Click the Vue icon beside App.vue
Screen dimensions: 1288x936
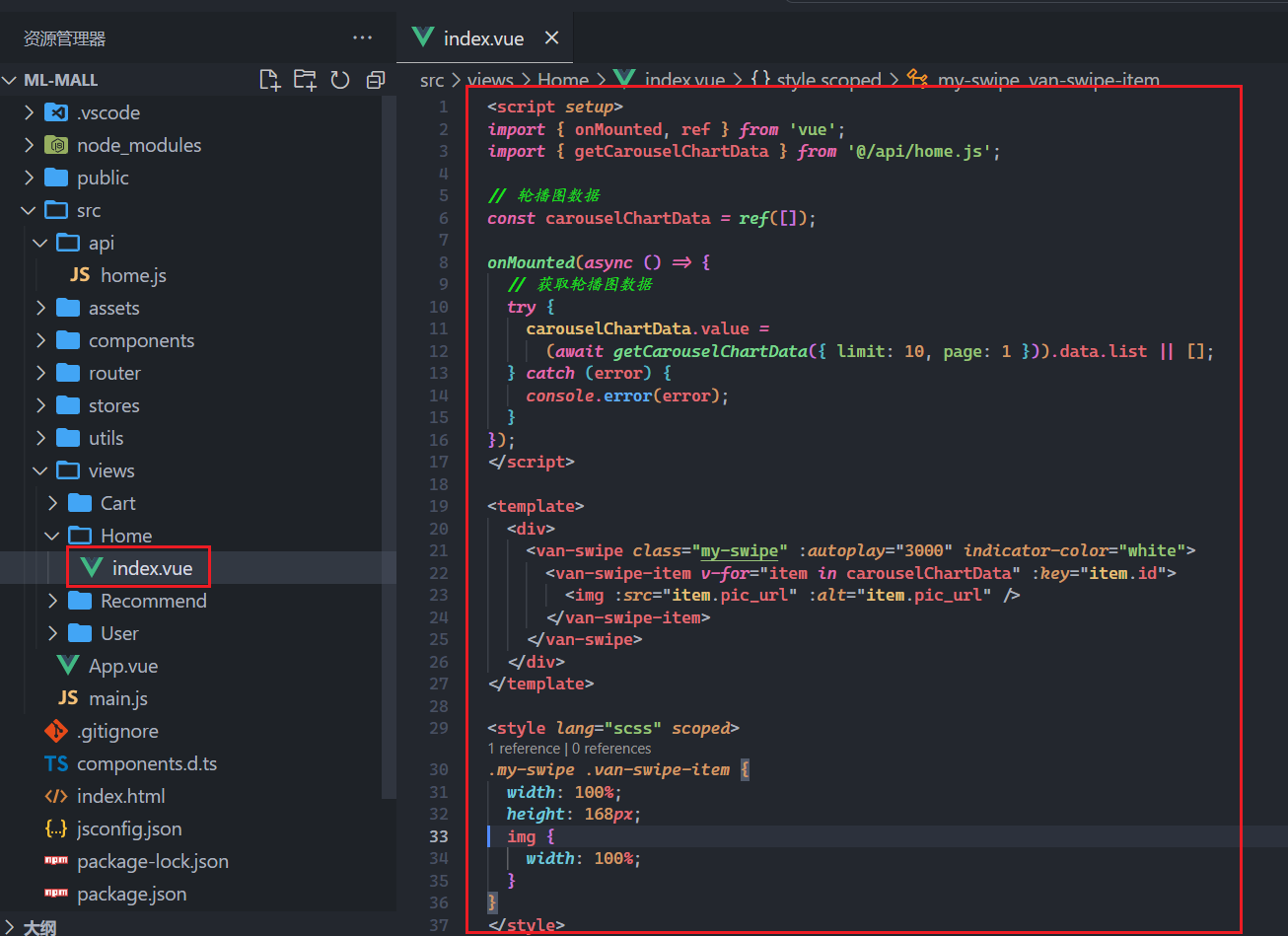[68, 666]
